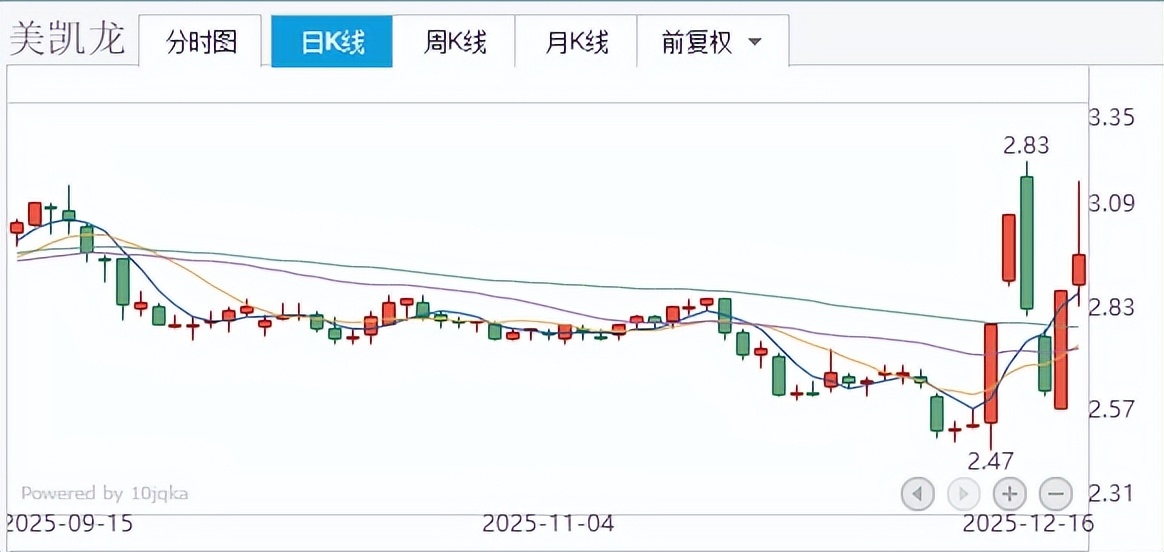Click the 2.83 high price label
The image size is (1164, 552).
pos(1026,146)
